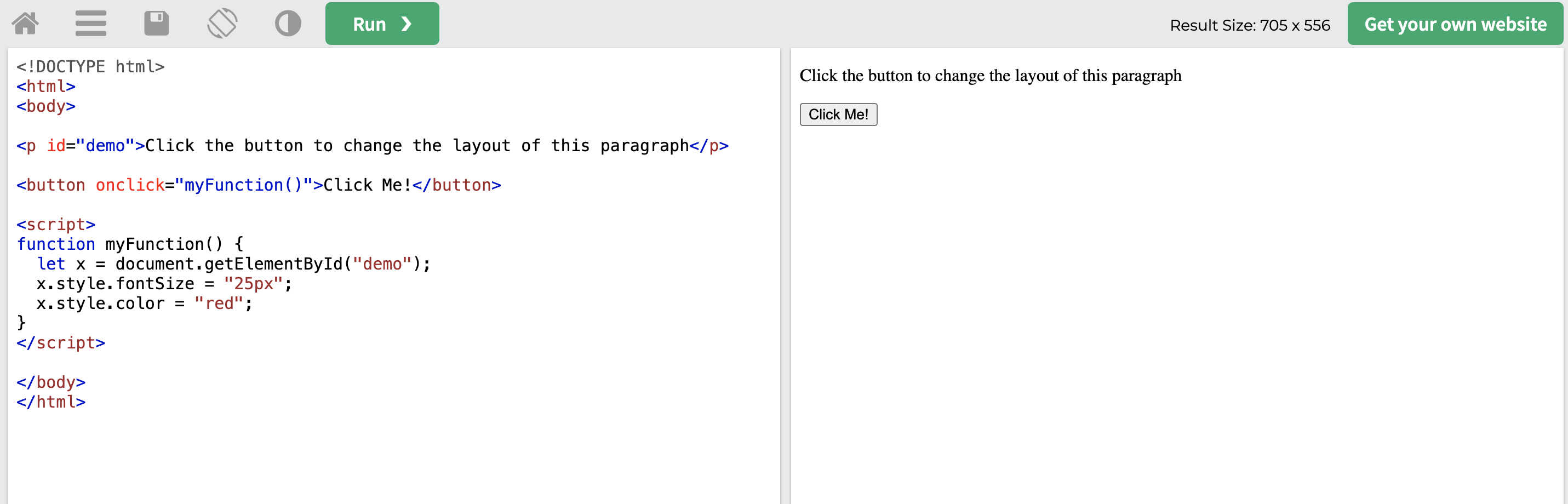Click the Result Size label
Image resolution: width=1568 pixels, height=504 pixels.
coord(1249,25)
